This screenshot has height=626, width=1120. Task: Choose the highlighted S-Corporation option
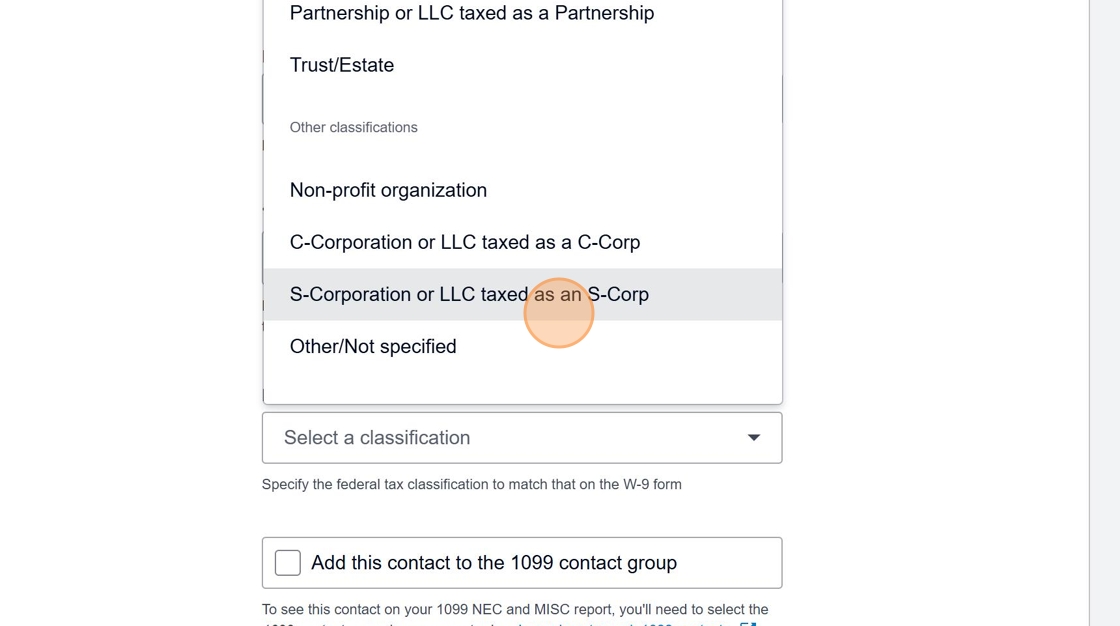point(469,294)
